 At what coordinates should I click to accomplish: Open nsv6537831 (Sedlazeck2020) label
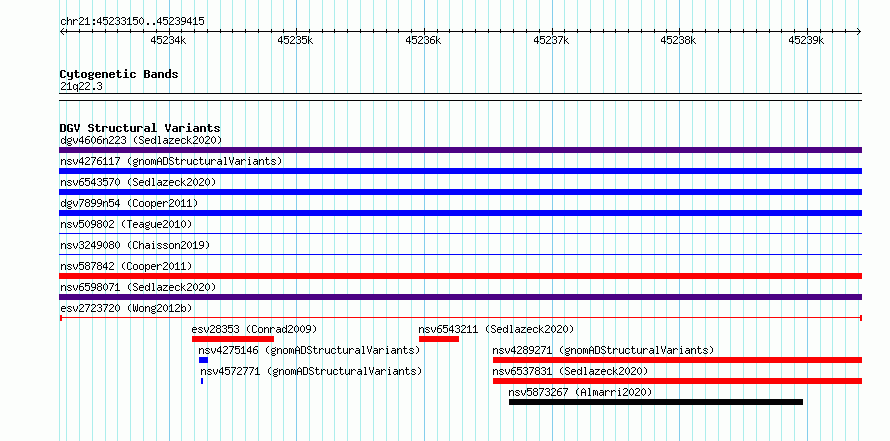point(570,371)
